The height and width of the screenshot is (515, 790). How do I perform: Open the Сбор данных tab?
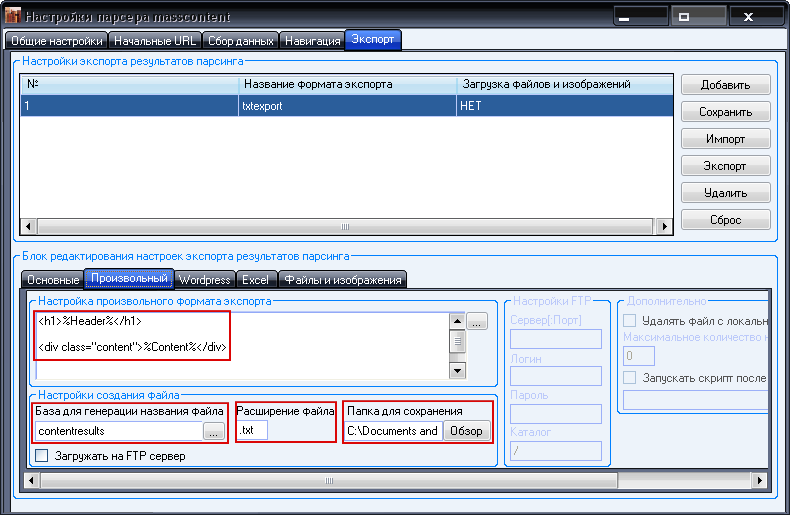click(241, 41)
